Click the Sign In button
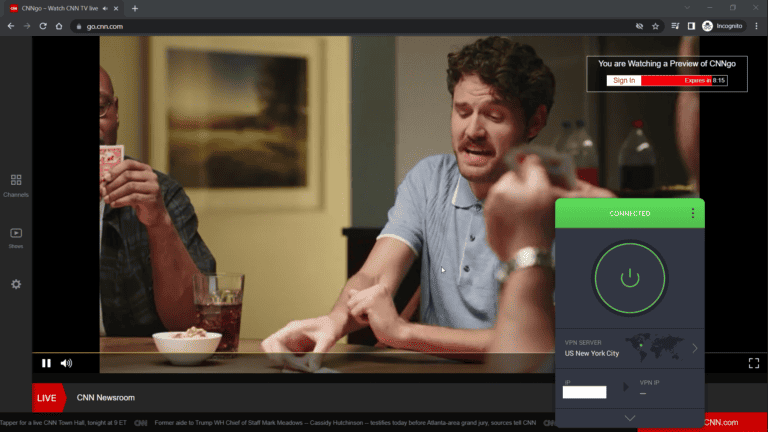Viewport: 768px width, 432px height. point(624,80)
